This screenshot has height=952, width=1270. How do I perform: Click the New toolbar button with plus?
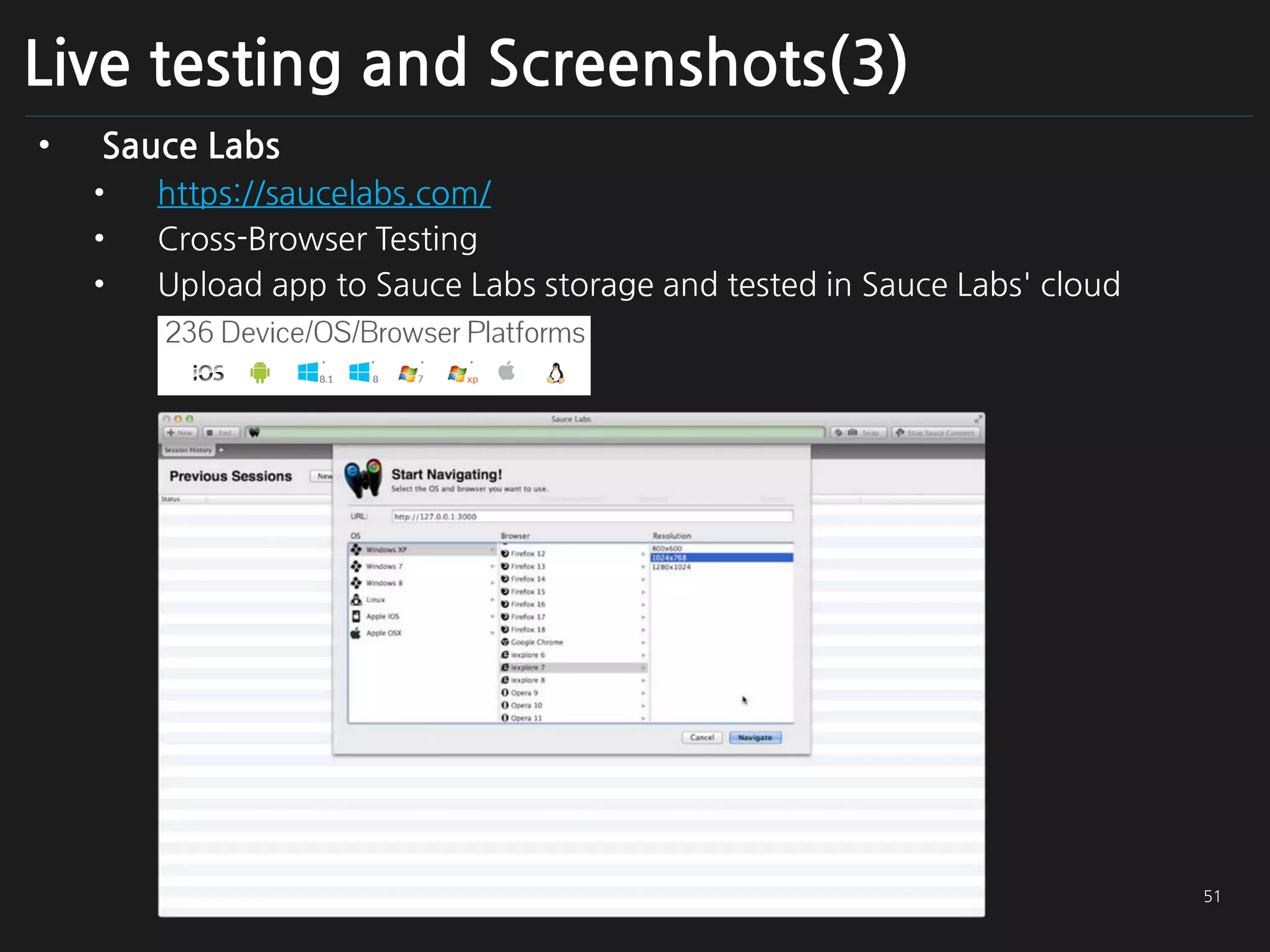(x=180, y=433)
